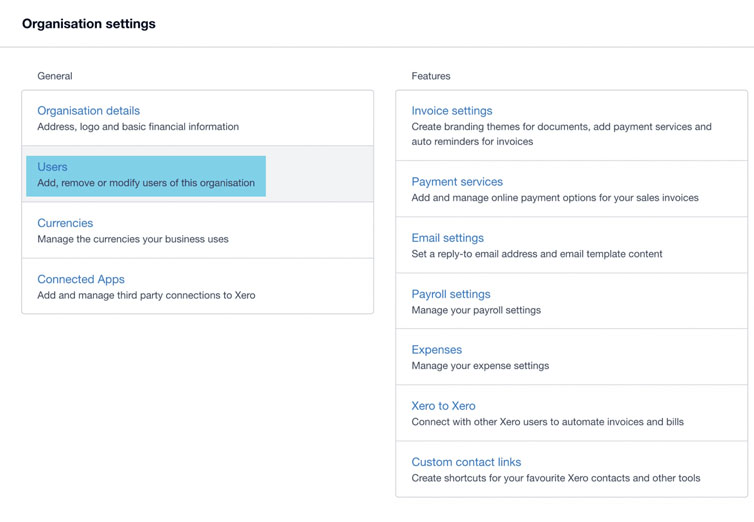This screenshot has width=754, height=522.
Task: Open the highlighted Users settings link
Action: [x=52, y=167]
